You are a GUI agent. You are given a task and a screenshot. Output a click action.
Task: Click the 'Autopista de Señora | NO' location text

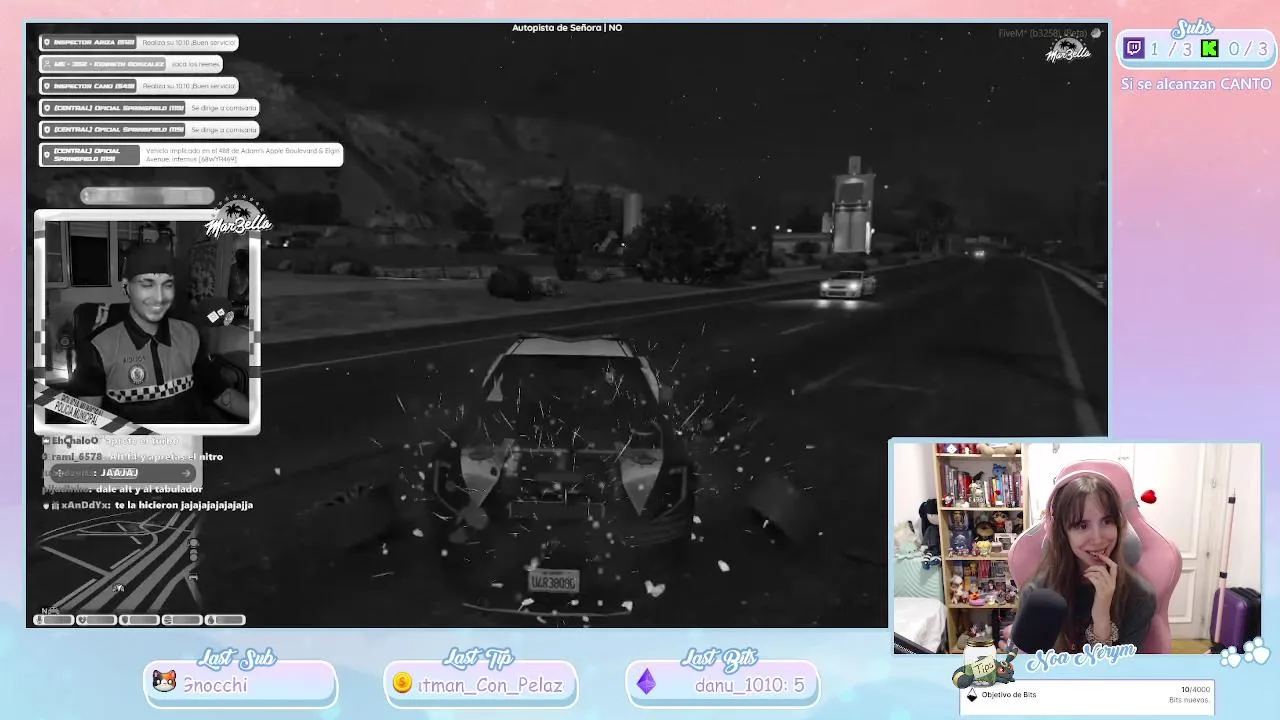click(567, 28)
